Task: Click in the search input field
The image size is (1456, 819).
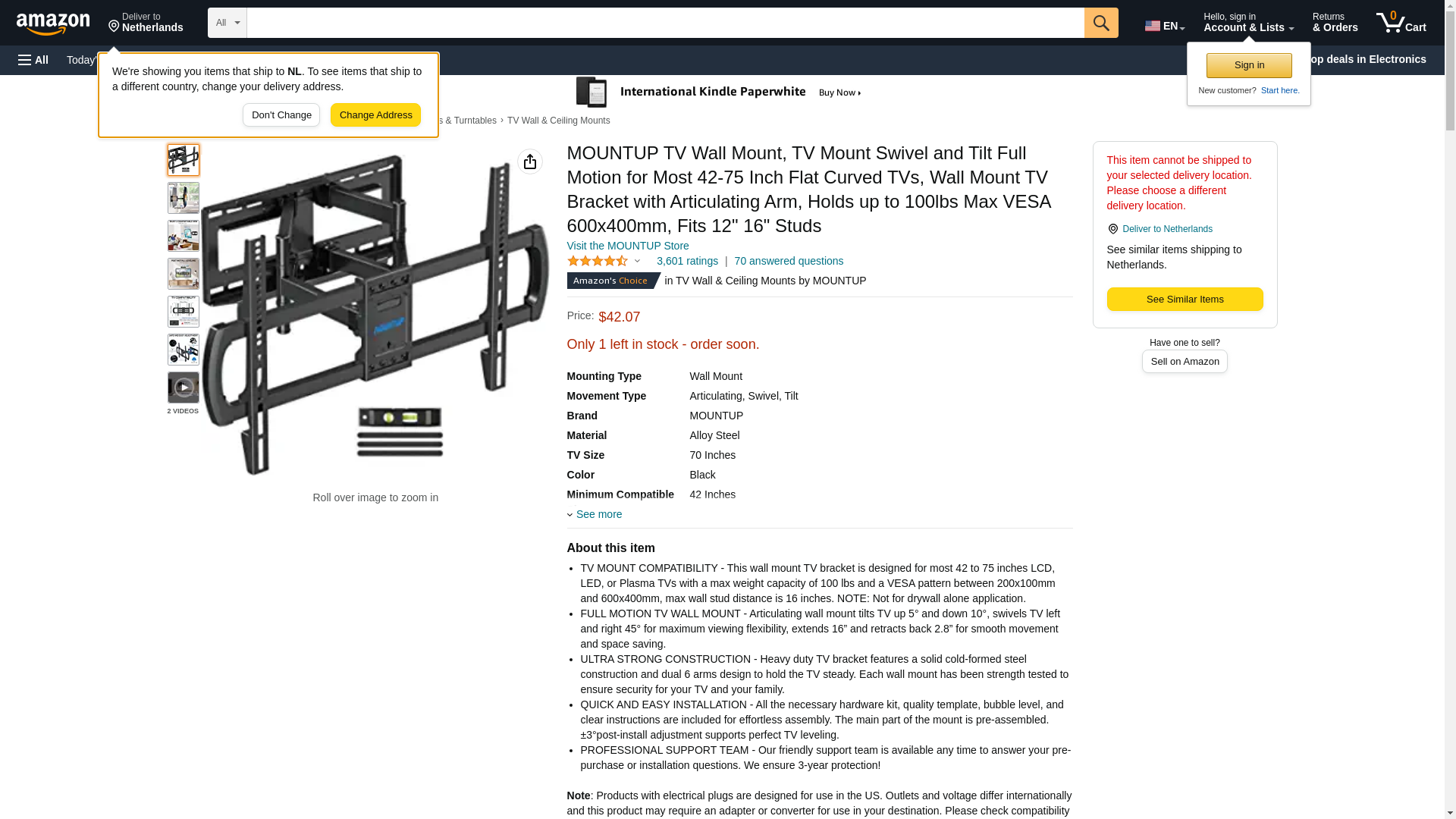Action: 665,23
